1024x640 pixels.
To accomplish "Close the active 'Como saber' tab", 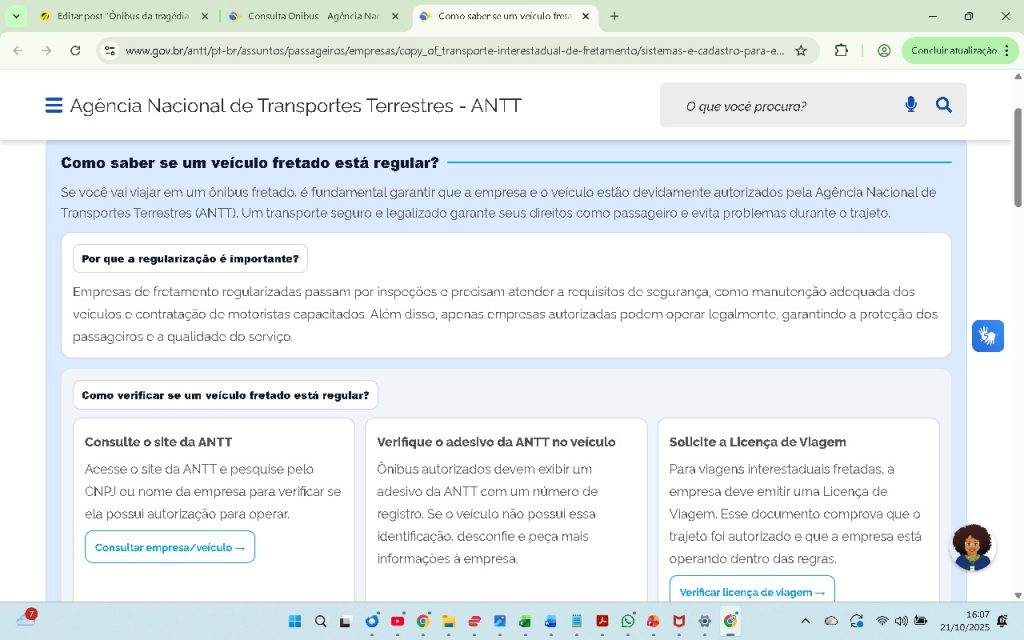I will [586, 16].
